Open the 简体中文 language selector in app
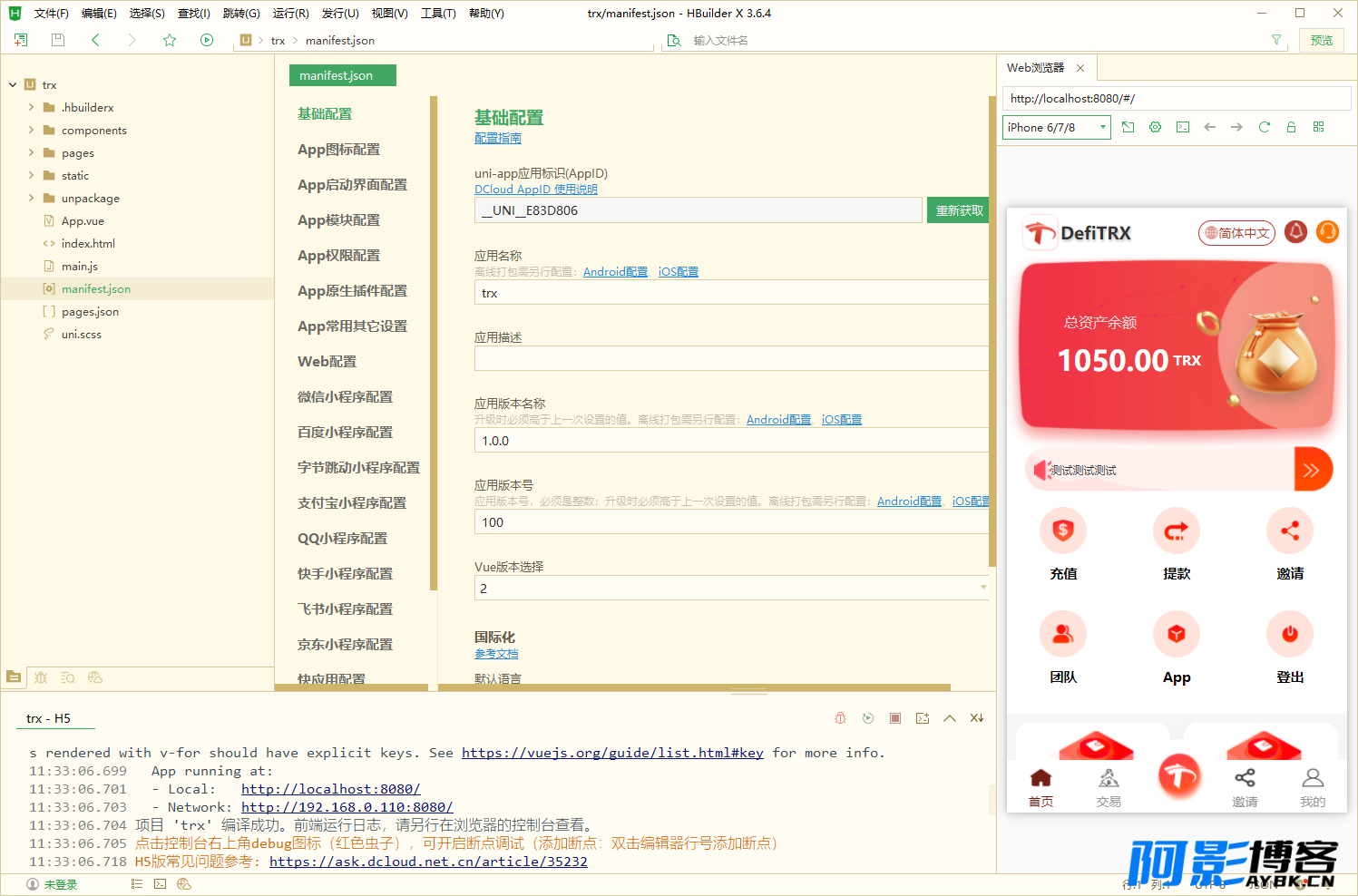1358x896 pixels. pyautogui.click(x=1236, y=233)
